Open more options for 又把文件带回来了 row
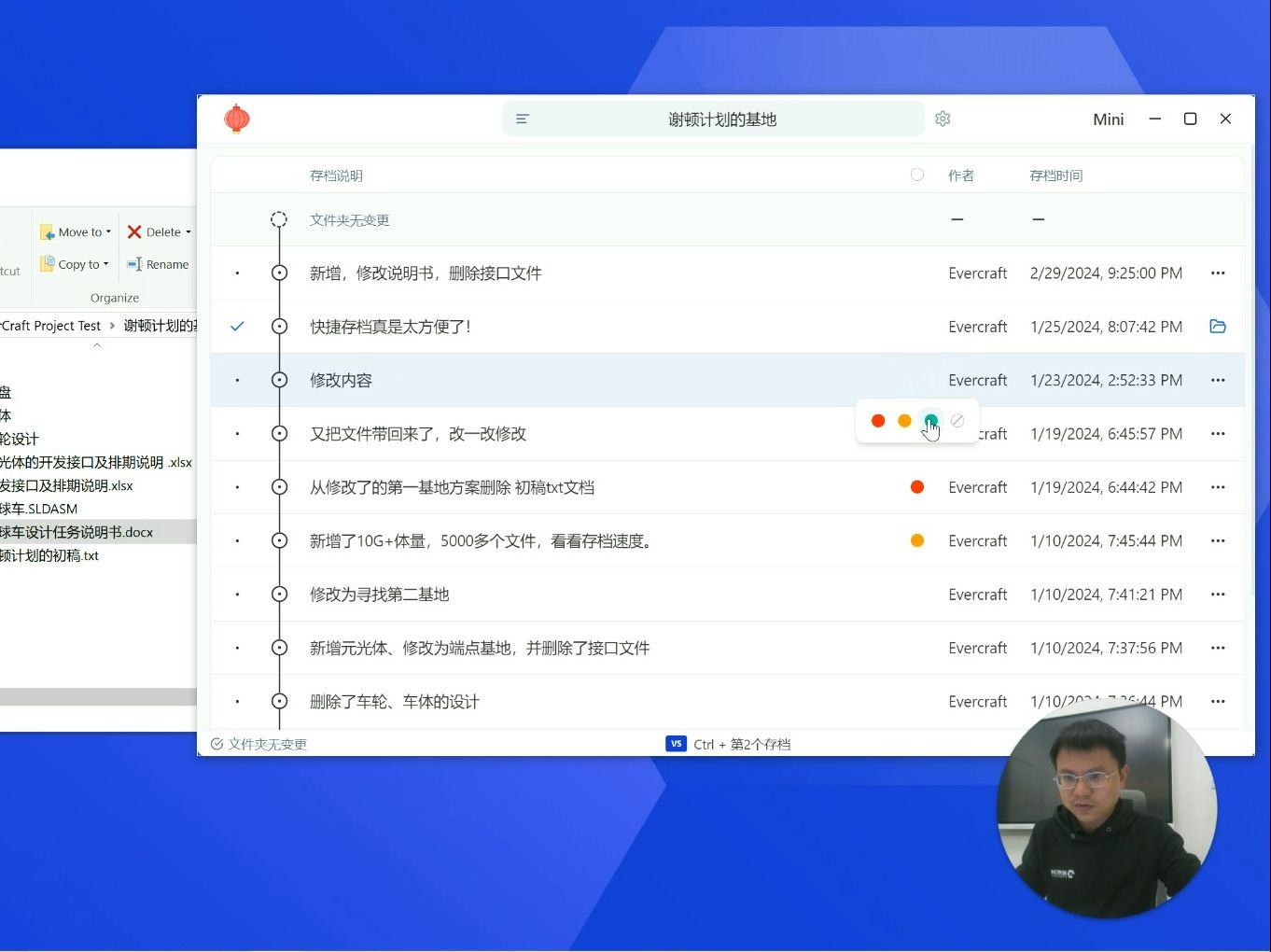The image size is (1271, 952). [1218, 434]
